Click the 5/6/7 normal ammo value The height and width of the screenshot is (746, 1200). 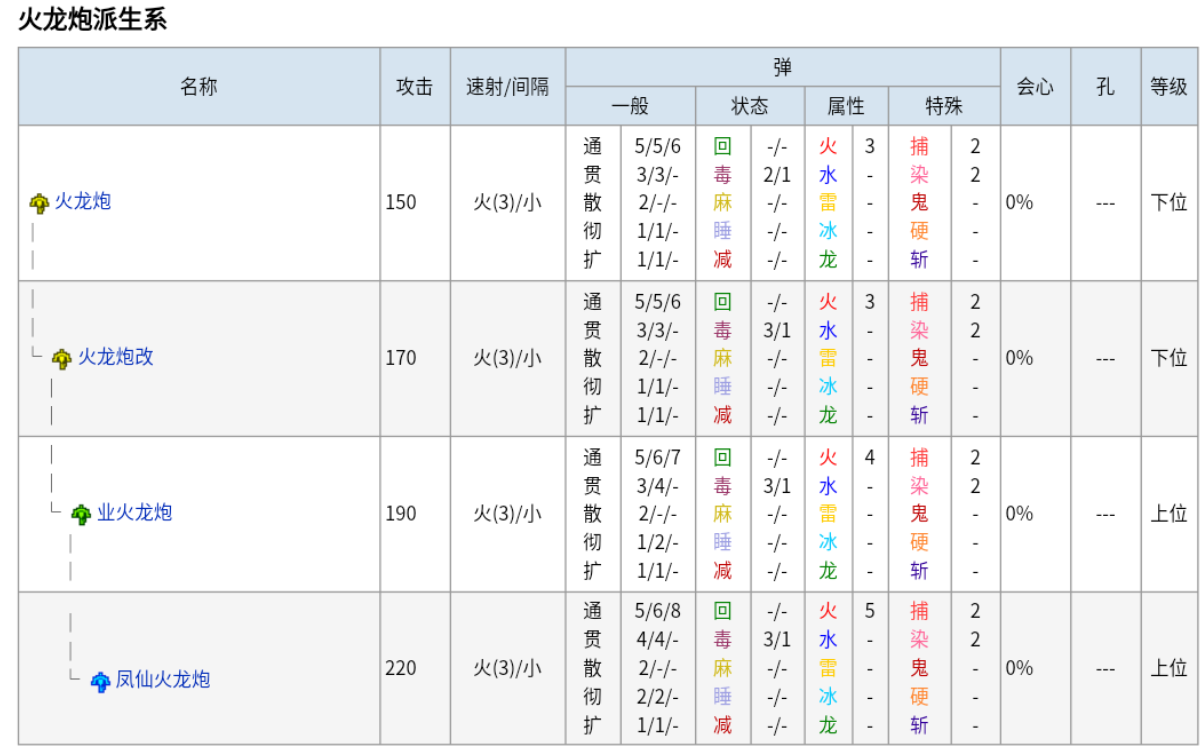(657, 458)
